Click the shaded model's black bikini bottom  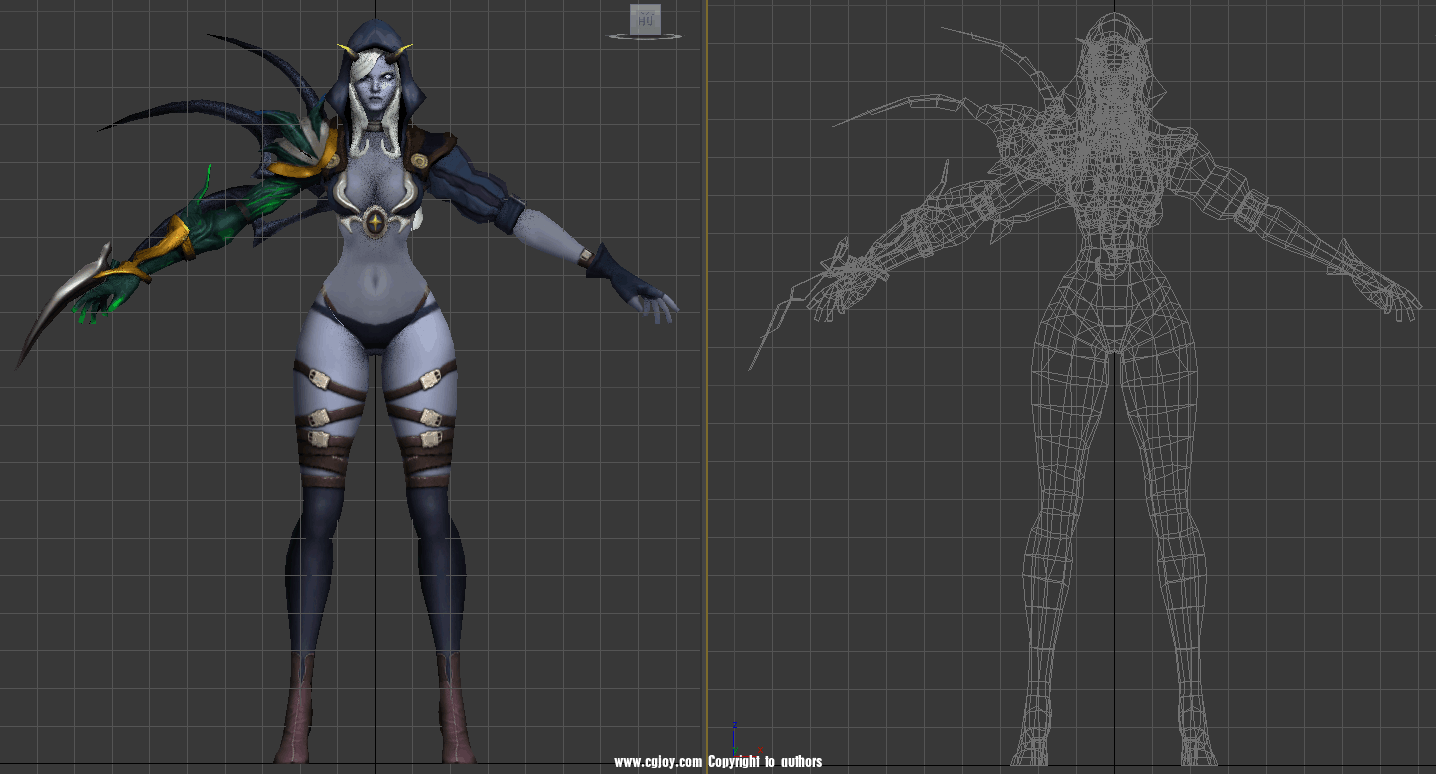tap(375, 328)
